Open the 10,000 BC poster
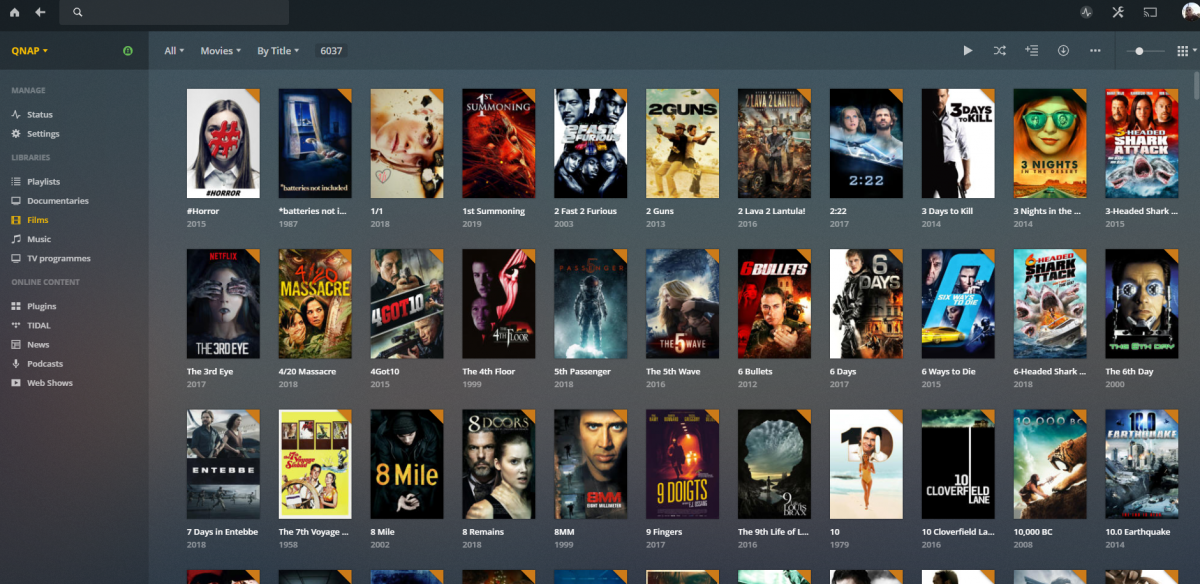Image resolution: width=1200 pixels, height=584 pixels. point(1050,464)
